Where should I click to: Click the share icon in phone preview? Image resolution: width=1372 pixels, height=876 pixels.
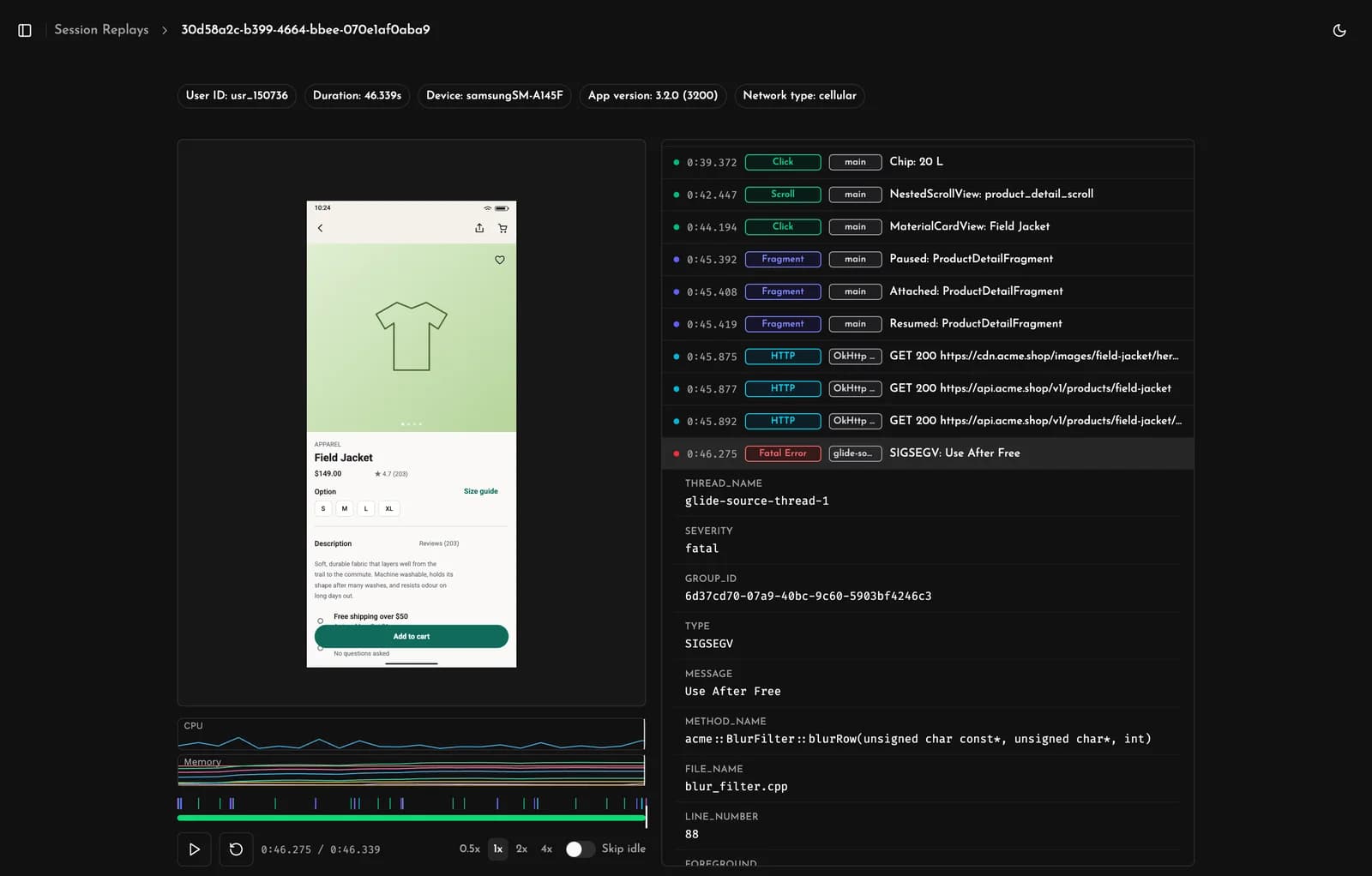tap(479, 228)
